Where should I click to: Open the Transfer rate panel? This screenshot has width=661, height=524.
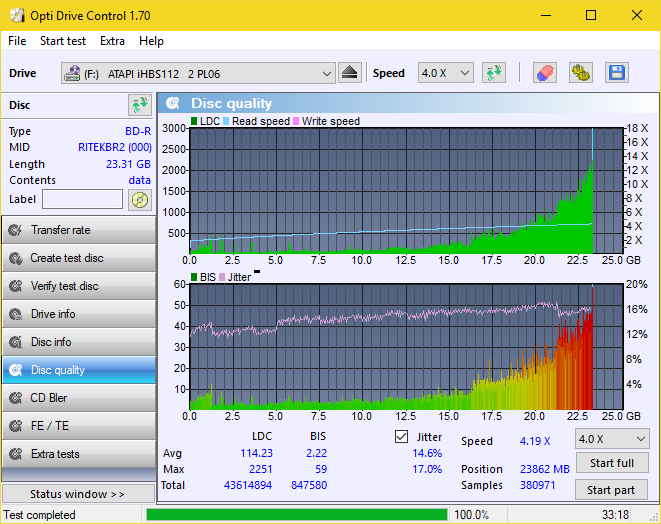point(78,230)
